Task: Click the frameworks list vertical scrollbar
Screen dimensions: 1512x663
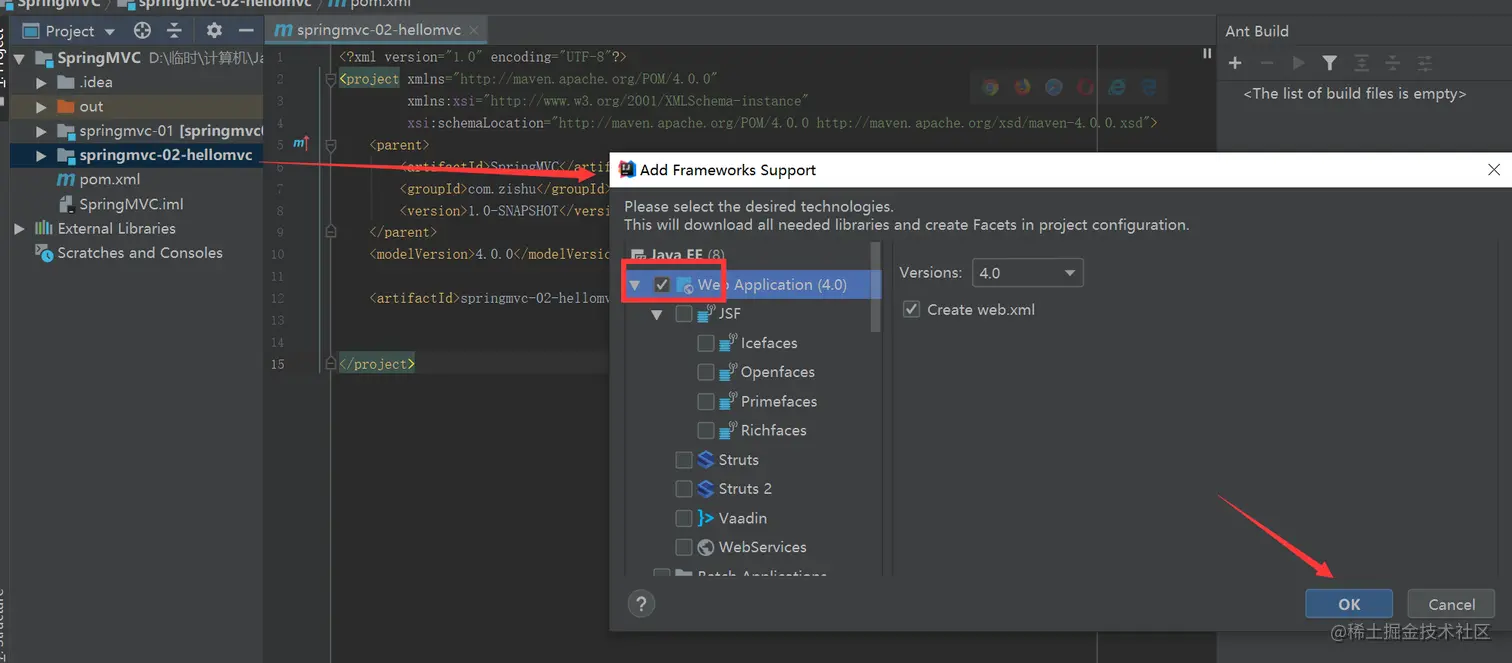Action: click(x=876, y=287)
